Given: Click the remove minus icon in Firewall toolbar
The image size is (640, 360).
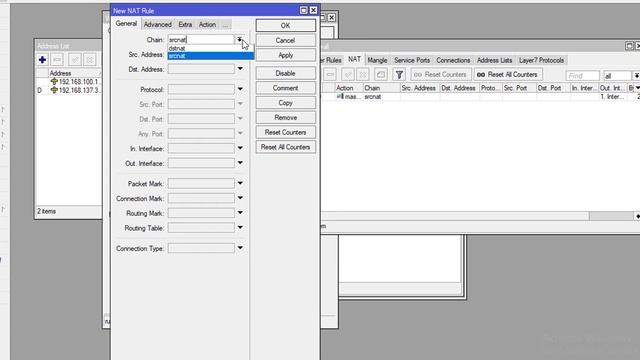Looking at the screenshot, I should click(x=330, y=75).
